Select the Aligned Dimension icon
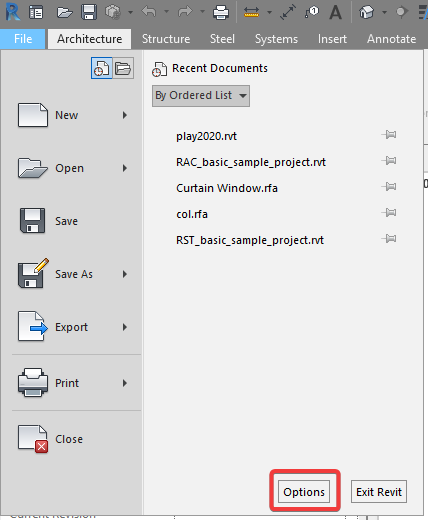Screen dimensions: 428x520 pos(288,13)
